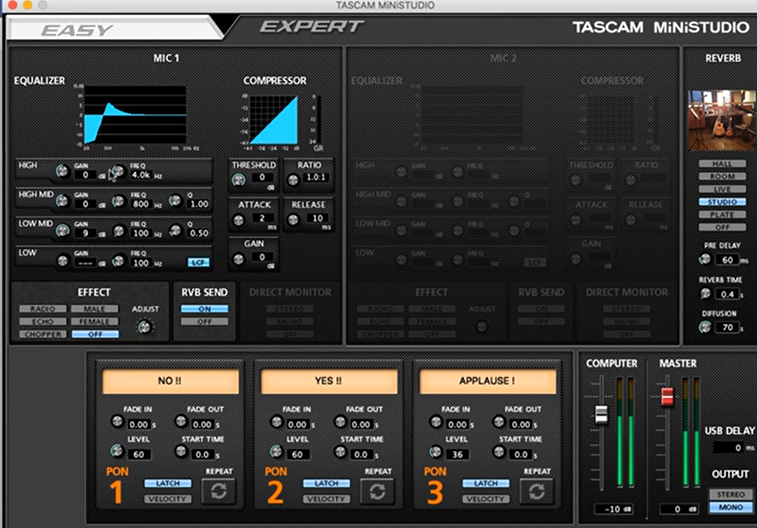
Task: Click the PON 2 FADE OUT knob
Action: (340, 421)
